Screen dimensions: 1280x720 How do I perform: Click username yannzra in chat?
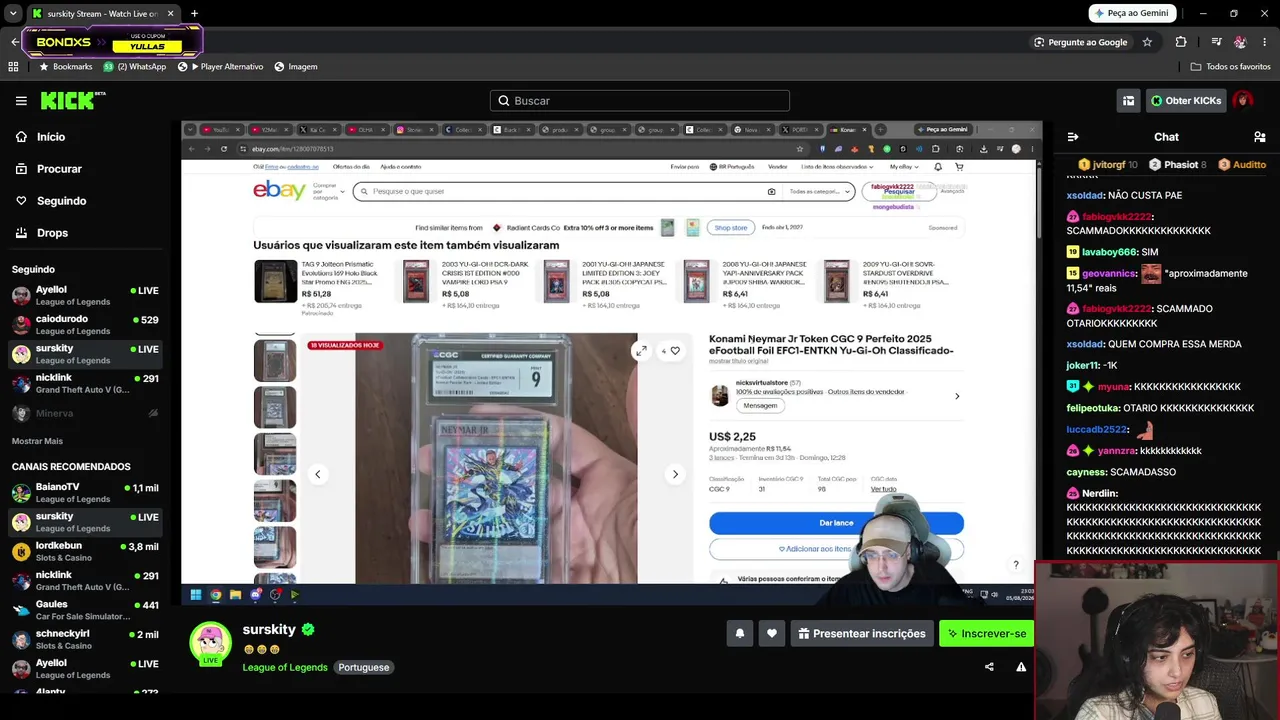tap(1117, 451)
